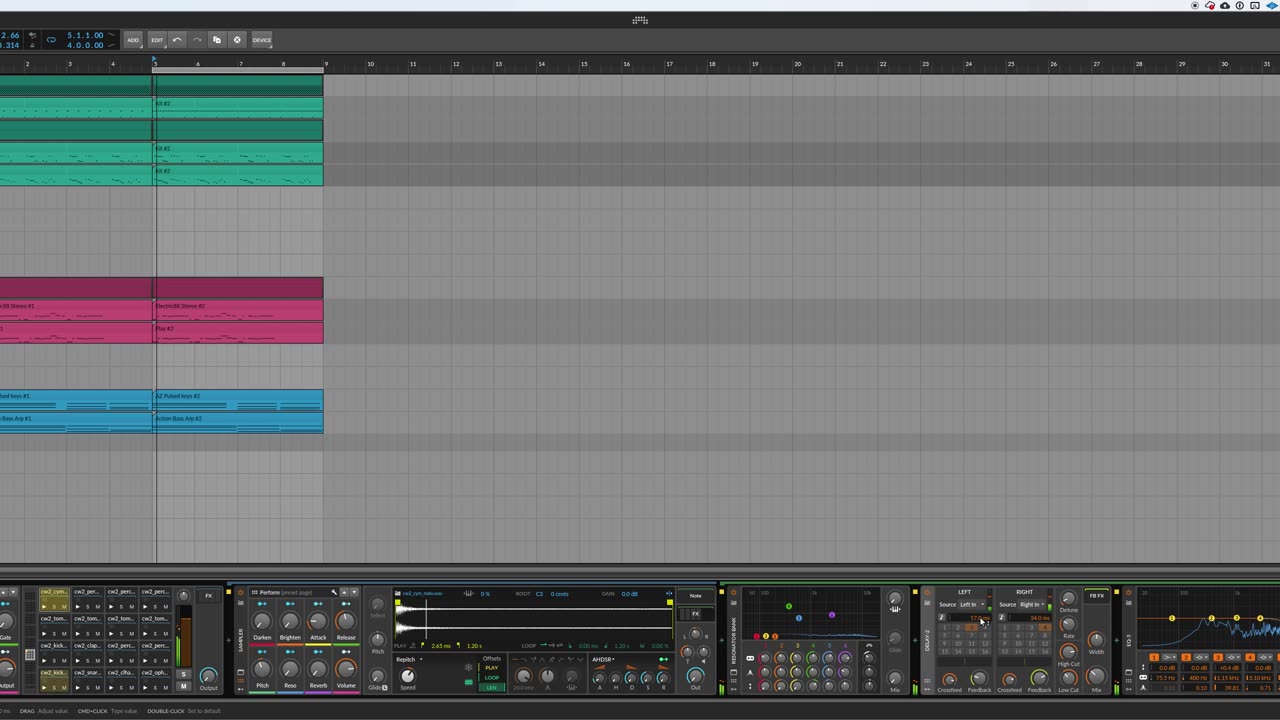
Task: Toggle the EQ-5 device power button
Action: 1128,592
